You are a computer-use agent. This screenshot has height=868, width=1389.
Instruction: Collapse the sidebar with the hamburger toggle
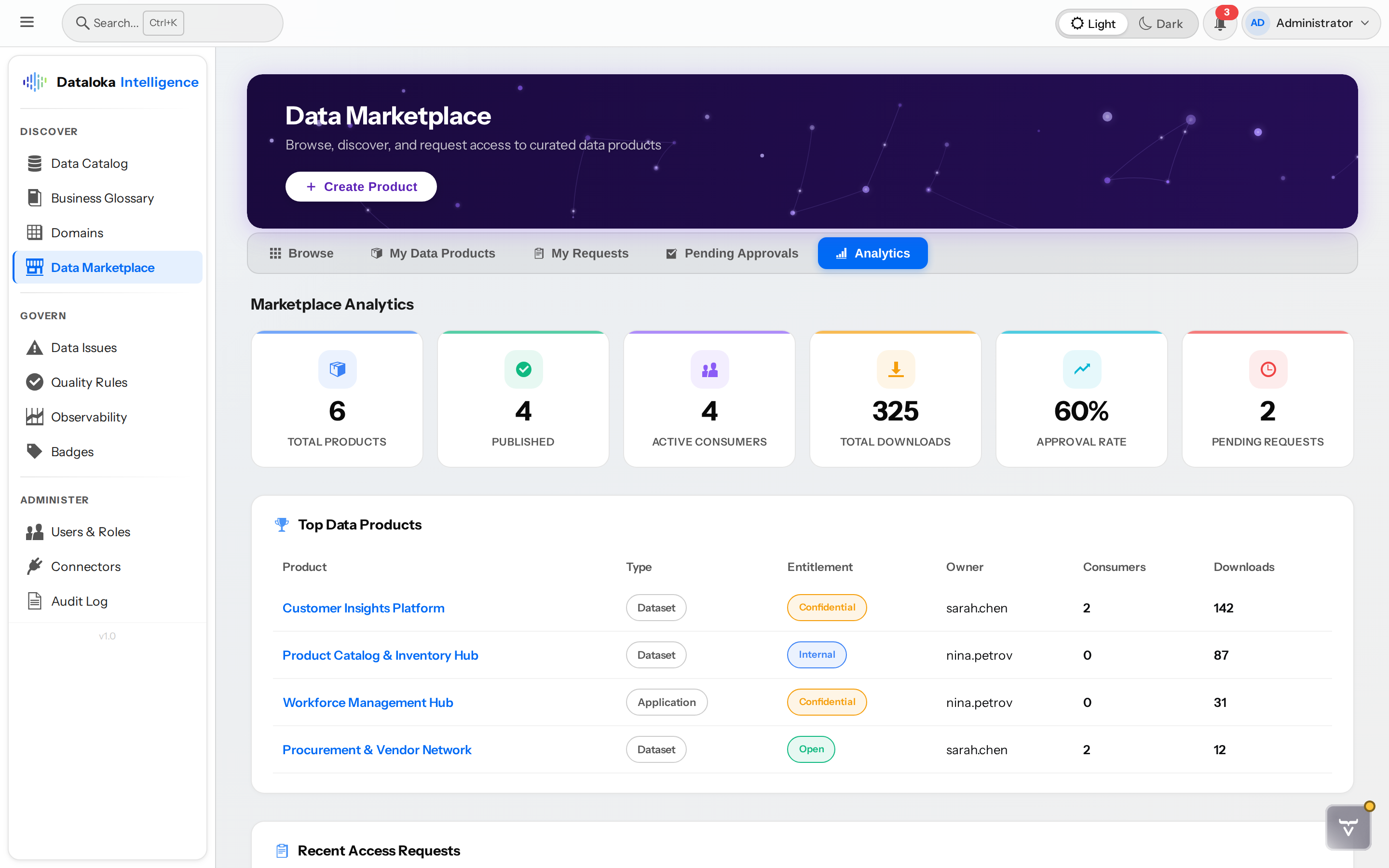tap(27, 22)
